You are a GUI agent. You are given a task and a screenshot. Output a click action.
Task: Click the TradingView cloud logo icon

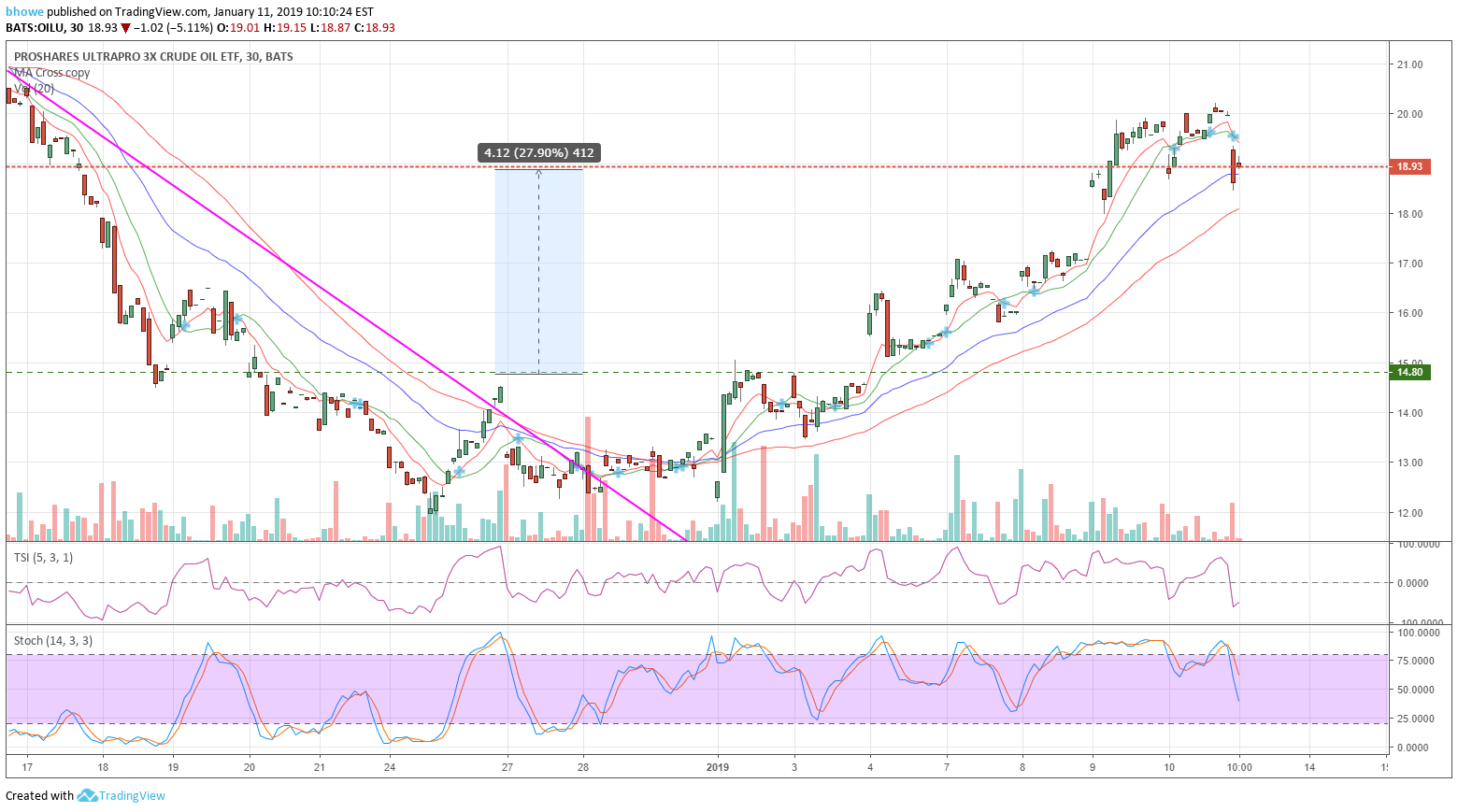(87, 796)
